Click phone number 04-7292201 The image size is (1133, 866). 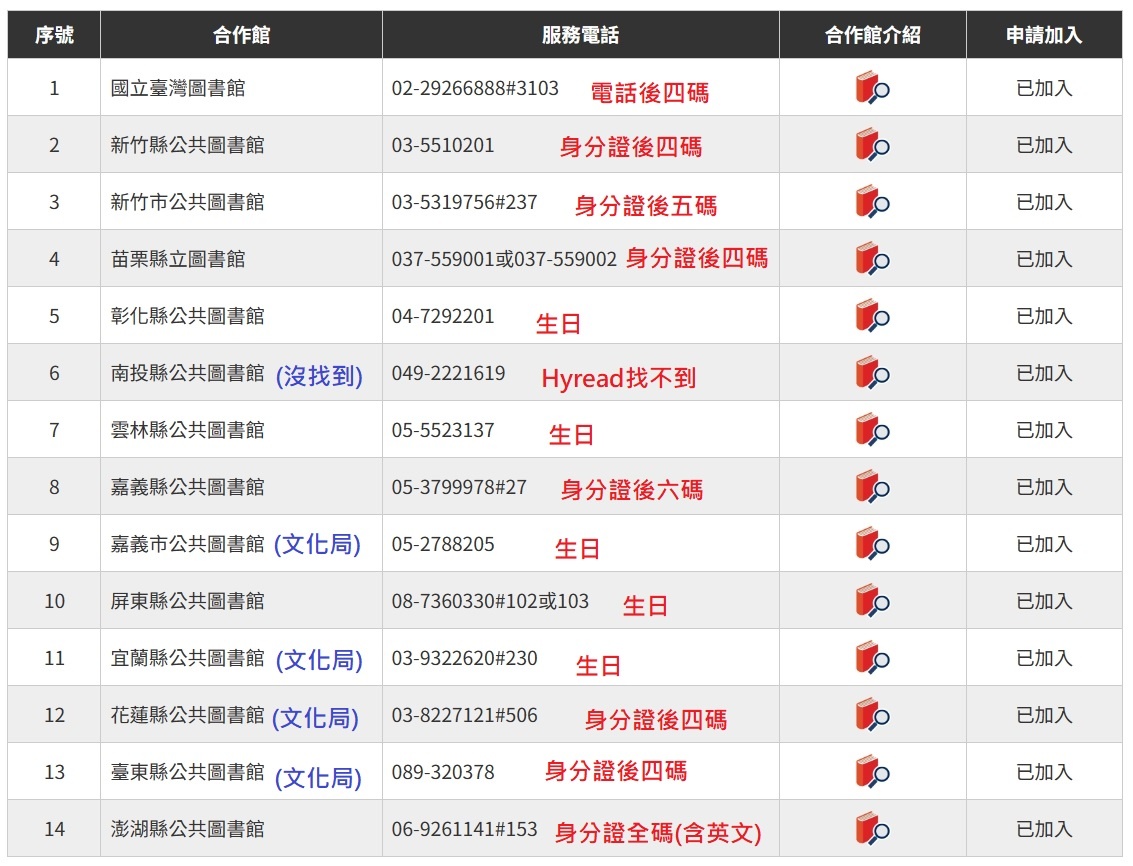443,317
